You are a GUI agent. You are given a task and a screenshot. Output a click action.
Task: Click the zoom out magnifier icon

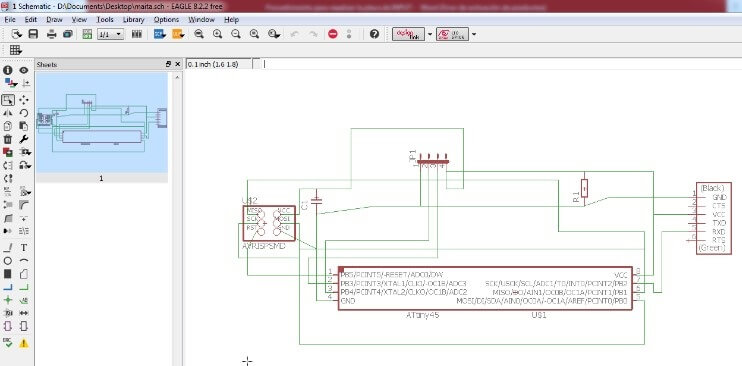236,34
